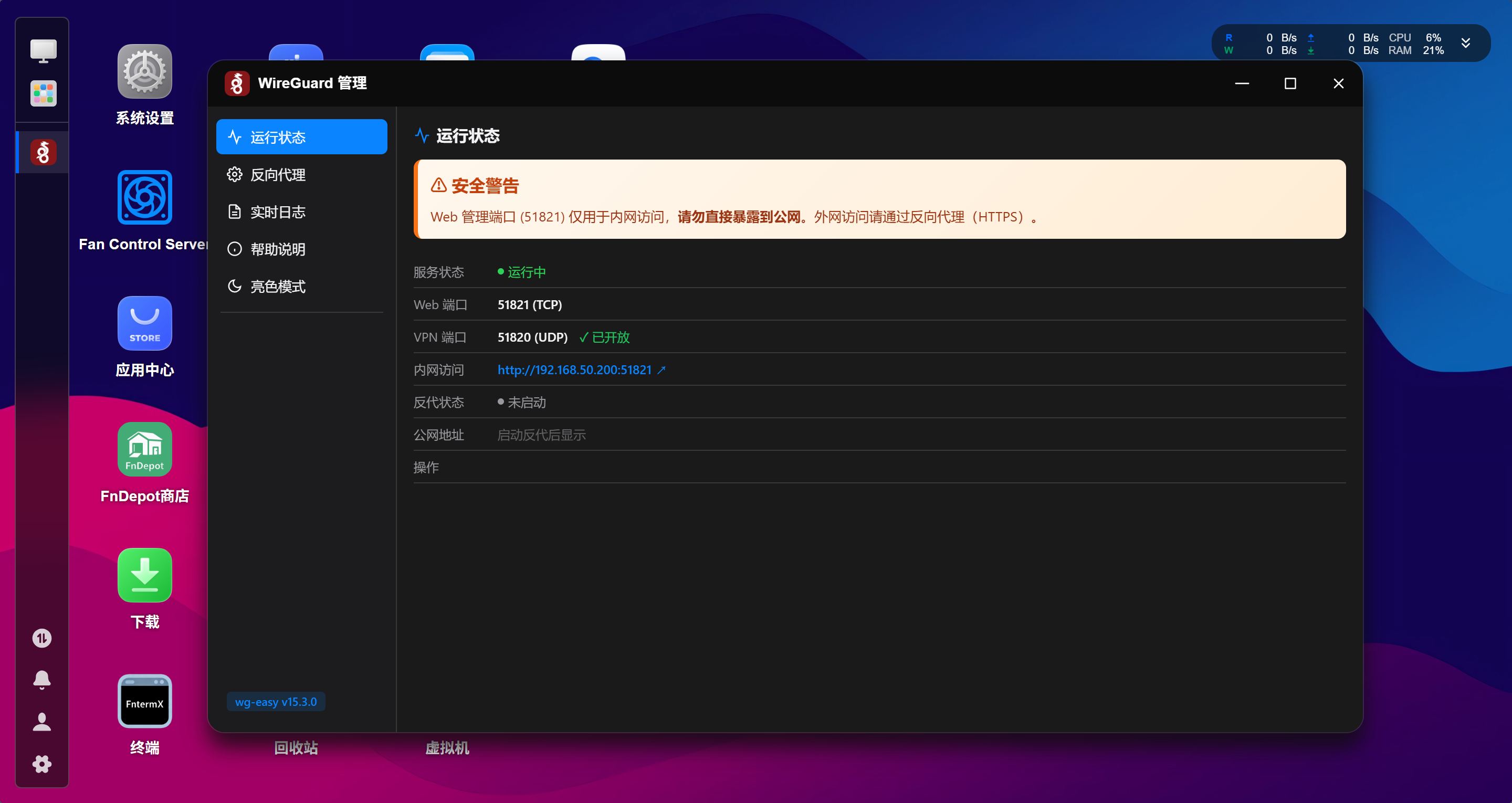
Task: Toggle 亮色模式 in the sidebar
Action: tap(301, 287)
